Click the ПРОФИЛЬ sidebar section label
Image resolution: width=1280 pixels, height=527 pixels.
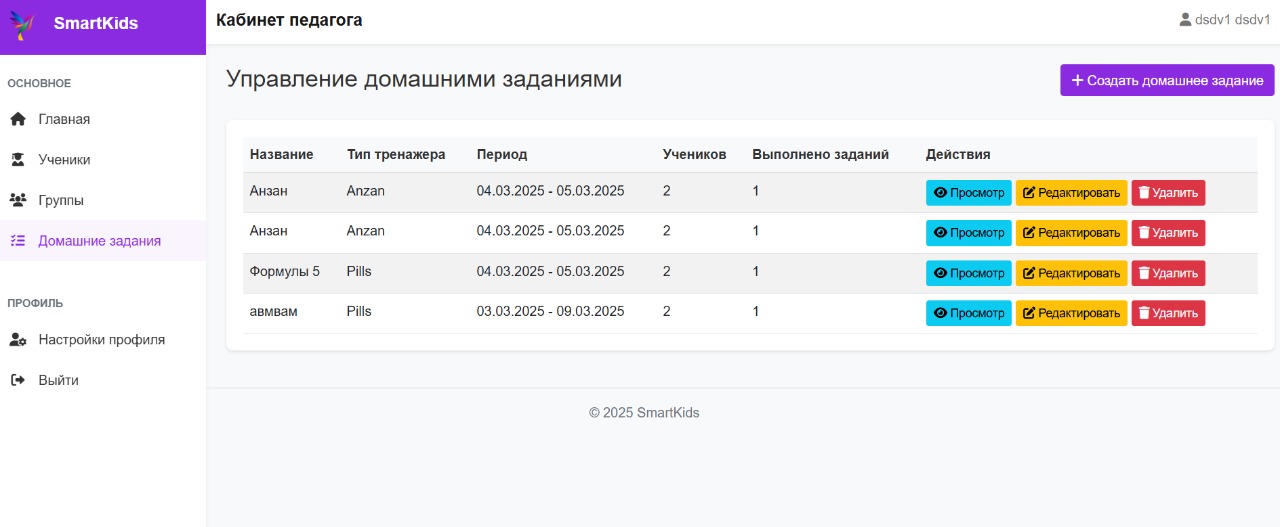pos(35,303)
